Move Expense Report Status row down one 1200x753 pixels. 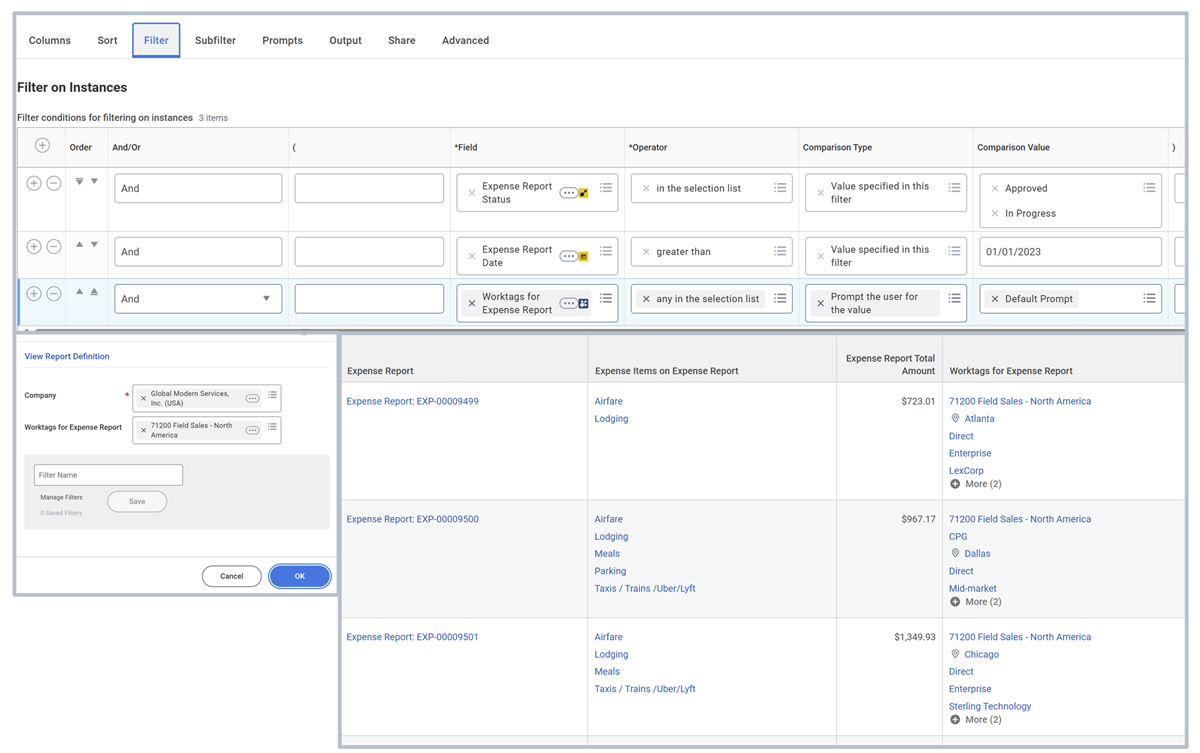point(95,182)
